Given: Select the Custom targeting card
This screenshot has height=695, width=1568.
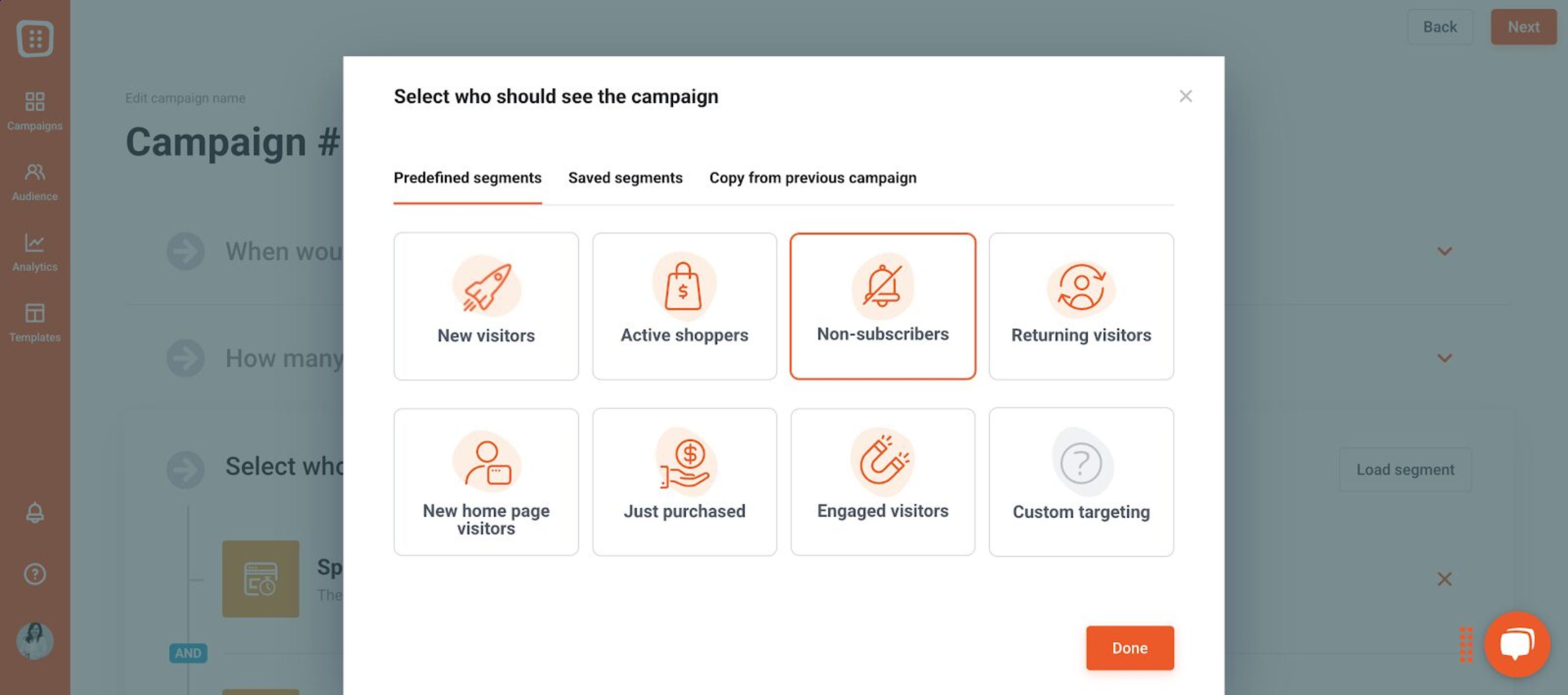Looking at the screenshot, I should click(x=1081, y=482).
